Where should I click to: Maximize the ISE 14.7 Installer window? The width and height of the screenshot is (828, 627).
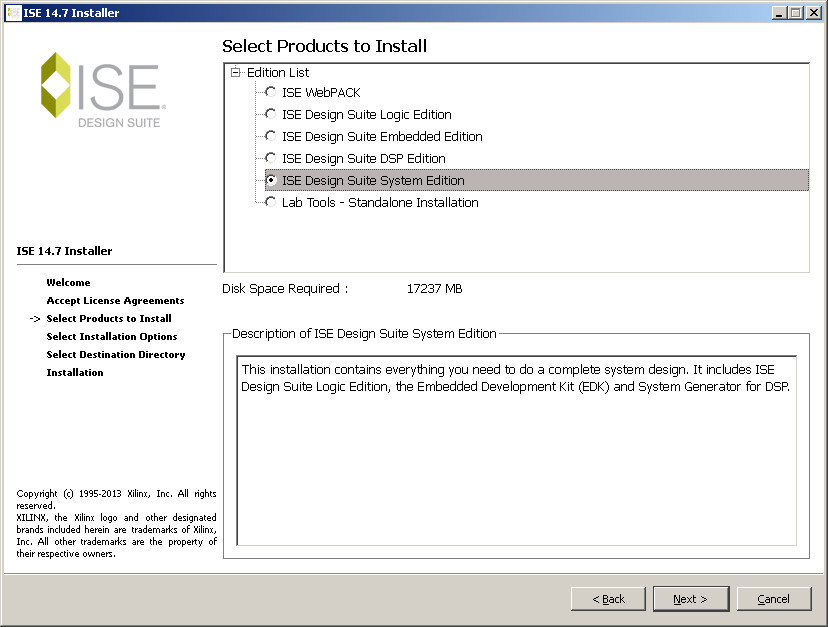coord(795,13)
